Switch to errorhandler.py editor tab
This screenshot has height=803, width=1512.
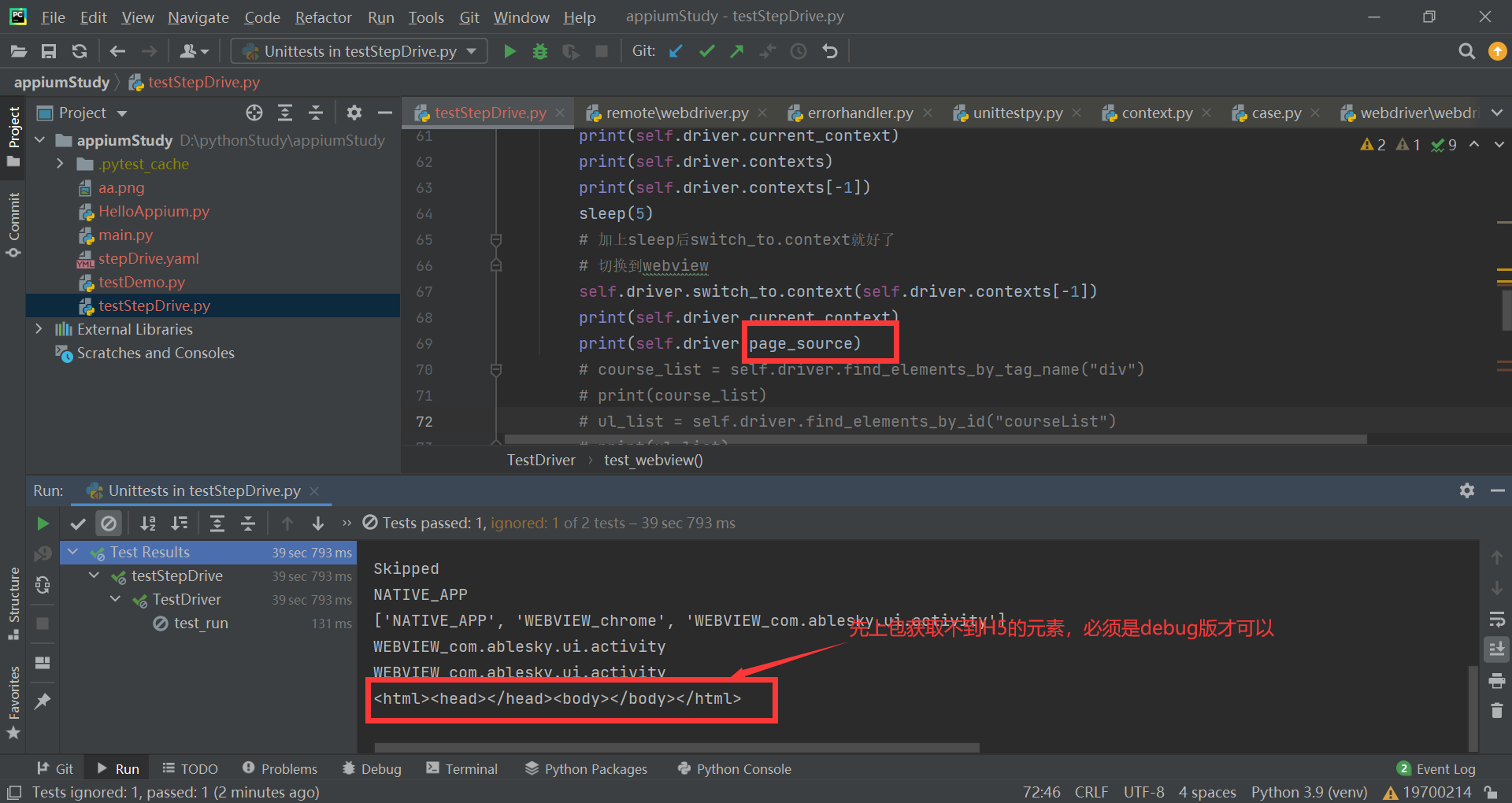point(861,113)
